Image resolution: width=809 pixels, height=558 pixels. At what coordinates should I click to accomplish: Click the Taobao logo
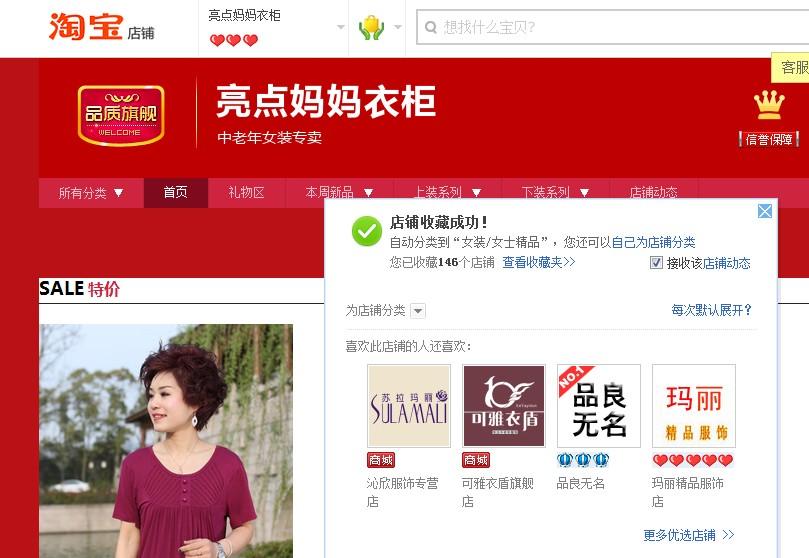click(87, 26)
